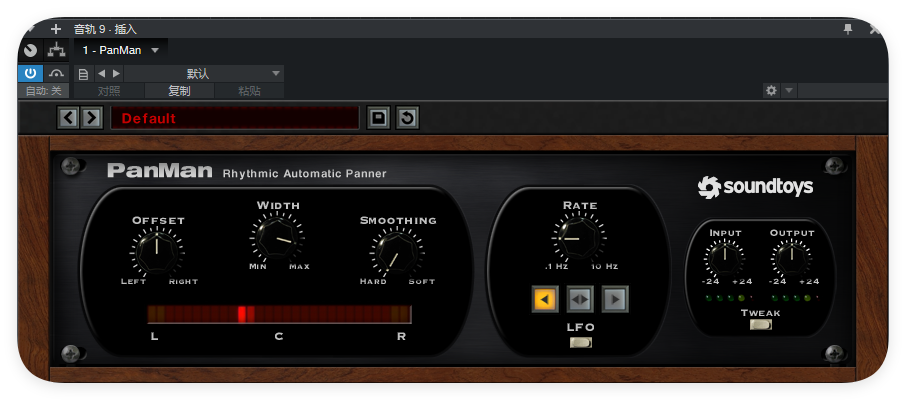Select previous PanMan preset arrow

tap(69, 118)
